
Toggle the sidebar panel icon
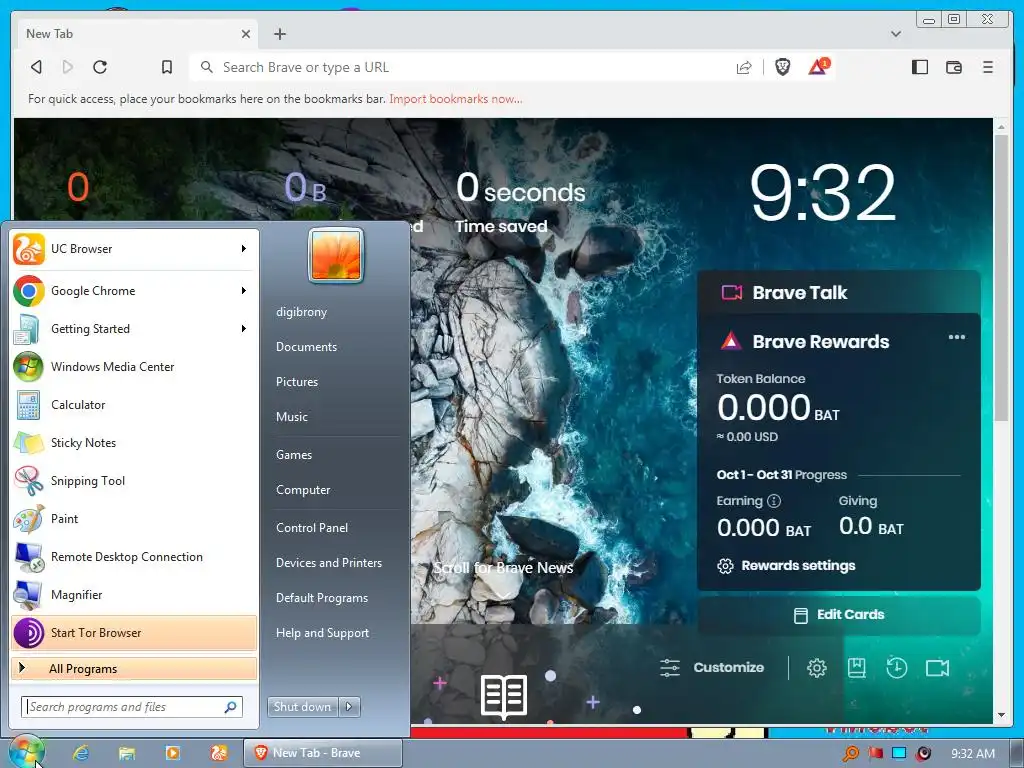click(x=920, y=67)
